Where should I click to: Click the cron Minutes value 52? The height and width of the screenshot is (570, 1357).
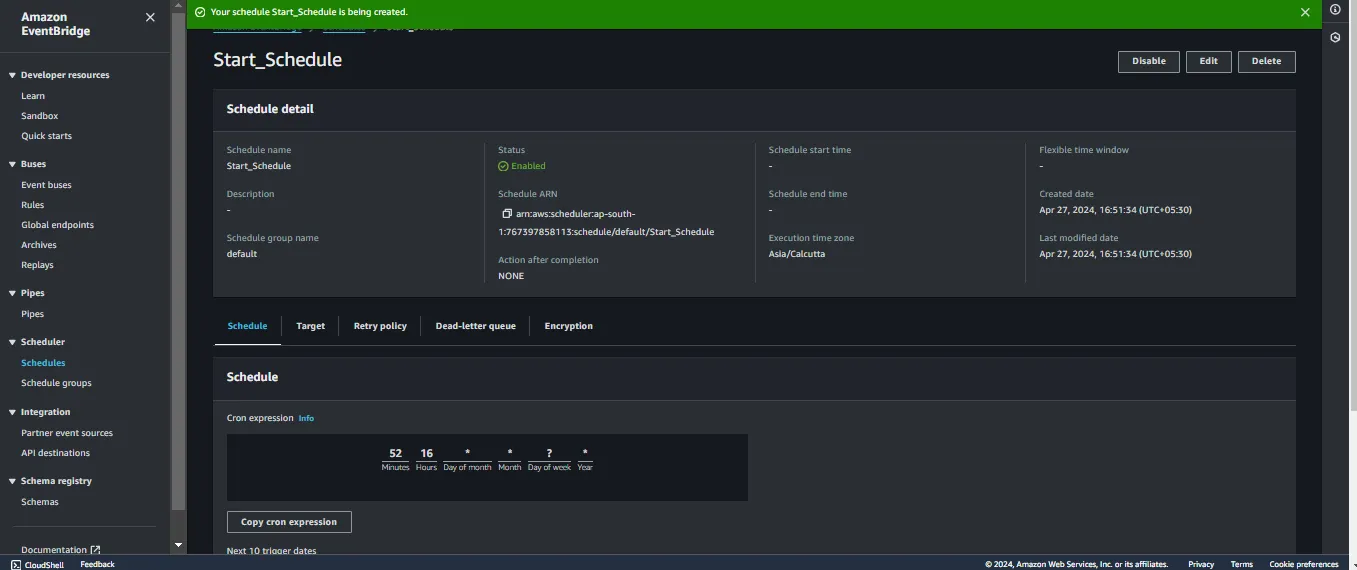[x=396, y=453]
